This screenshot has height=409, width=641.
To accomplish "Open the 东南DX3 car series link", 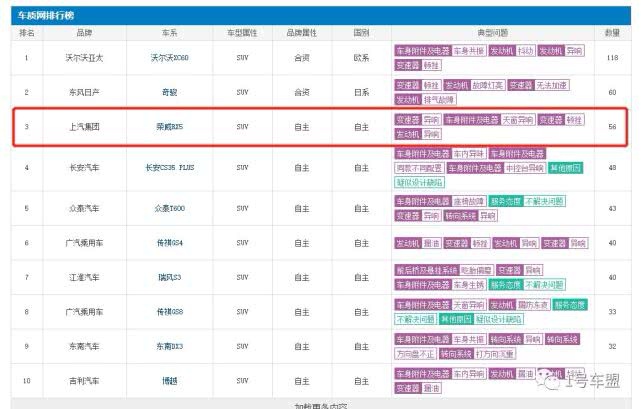I will pyautogui.click(x=170, y=346).
